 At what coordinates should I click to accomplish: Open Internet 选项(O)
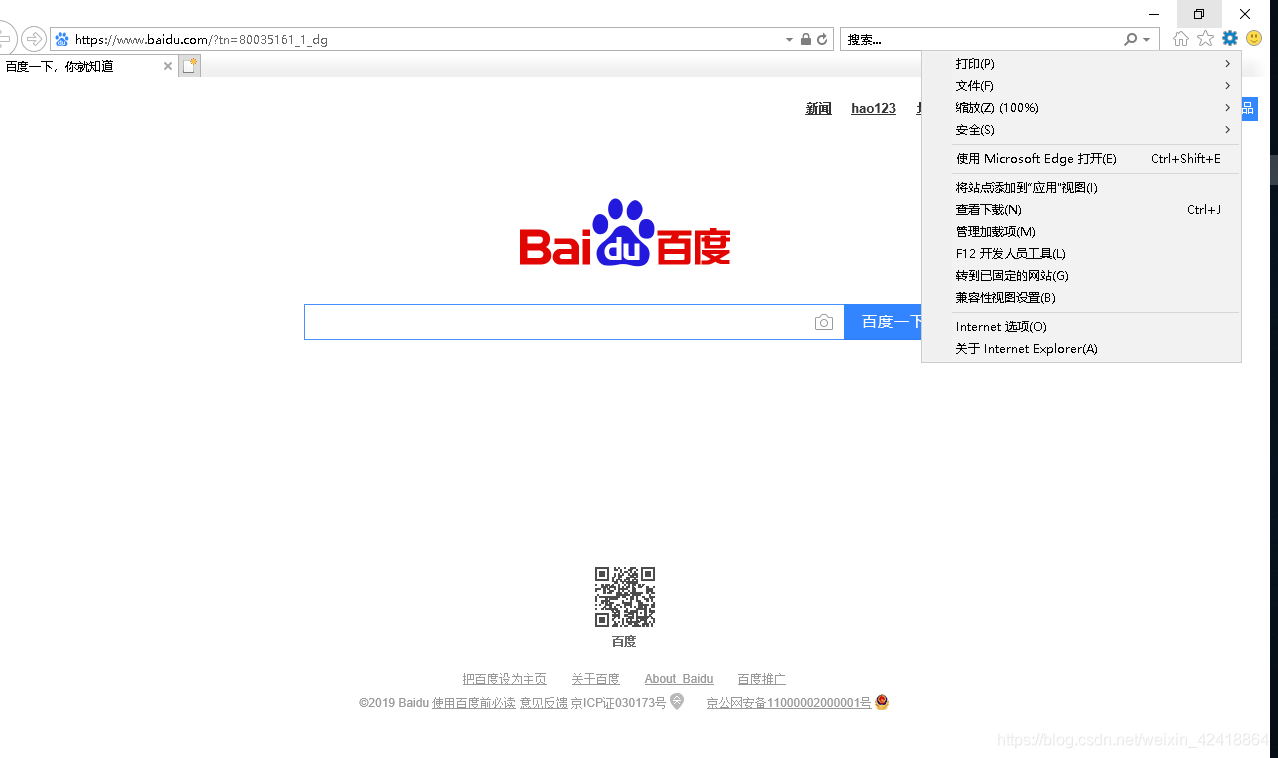[x=1081, y=326]
